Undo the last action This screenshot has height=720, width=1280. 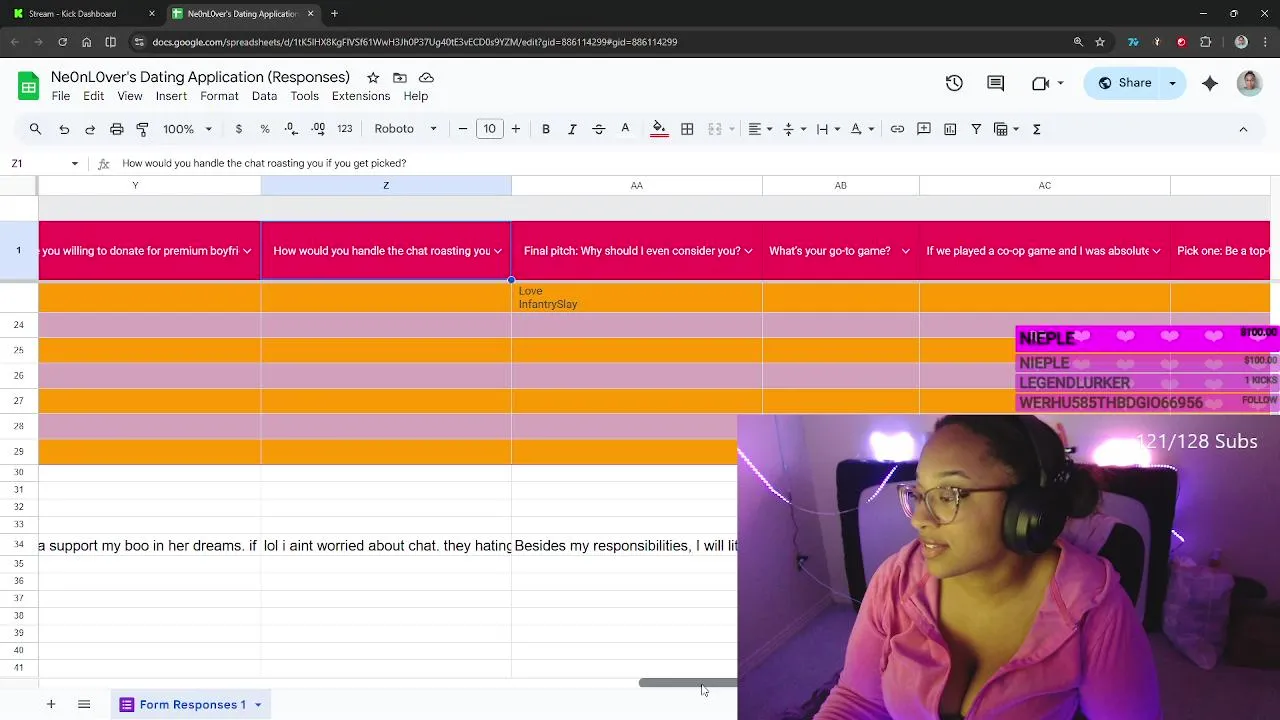pos(64,129)
